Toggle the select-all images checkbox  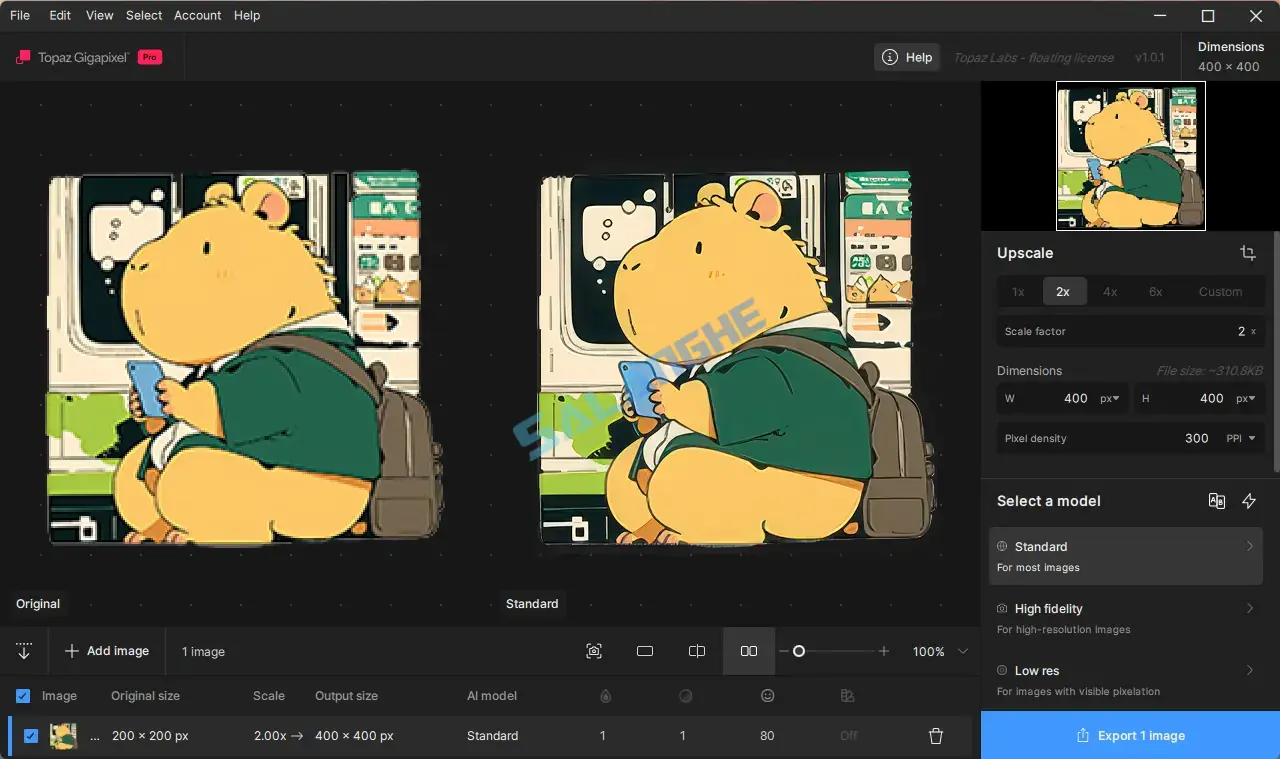tap(22, 695)
